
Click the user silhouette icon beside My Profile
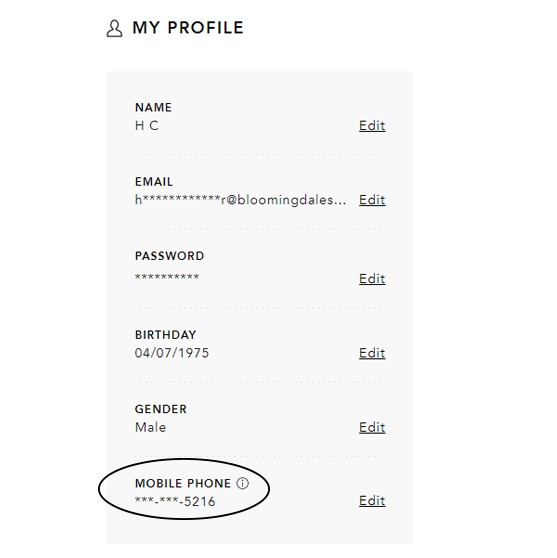coord(114,28)
